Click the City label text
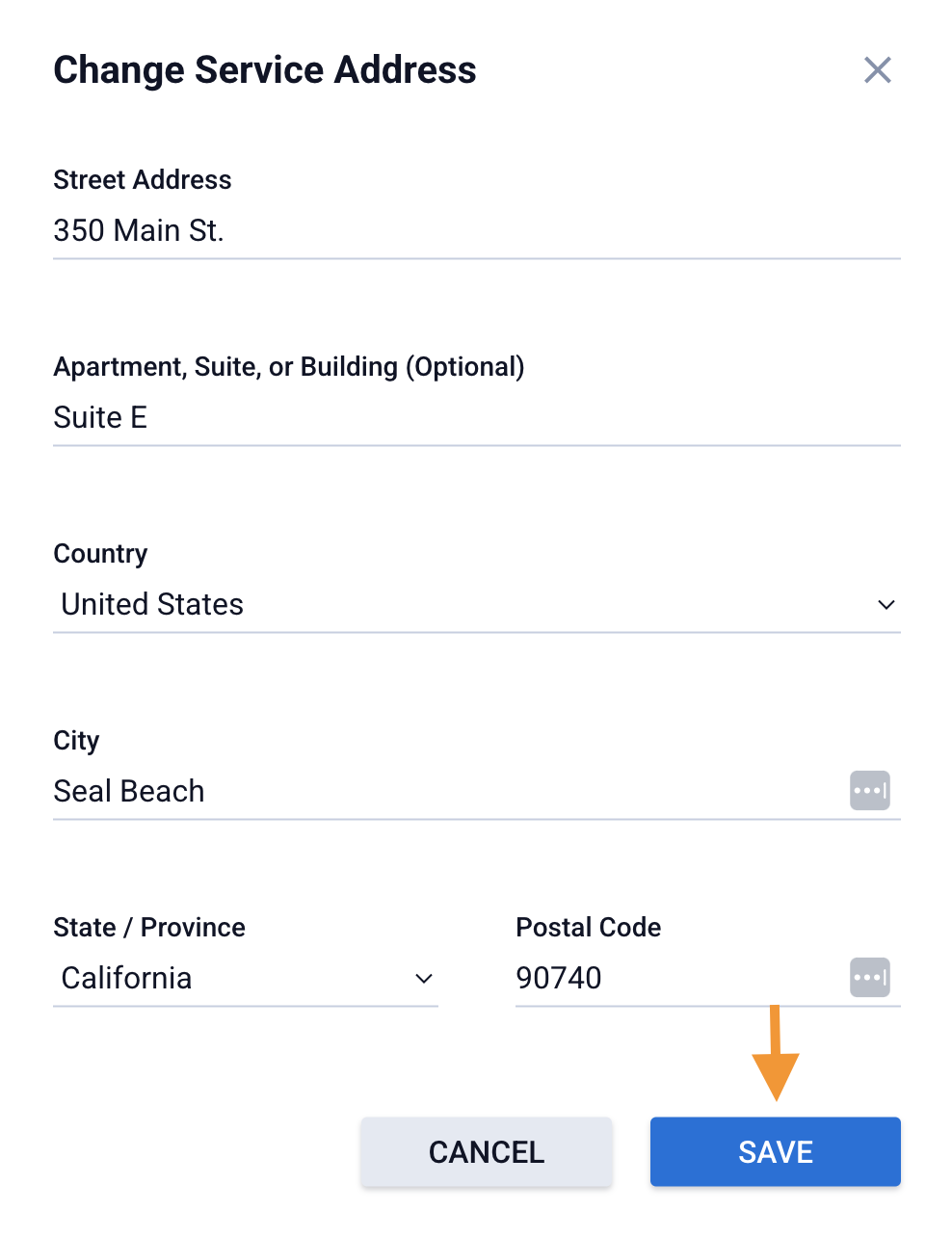 (x=77, y=741)
